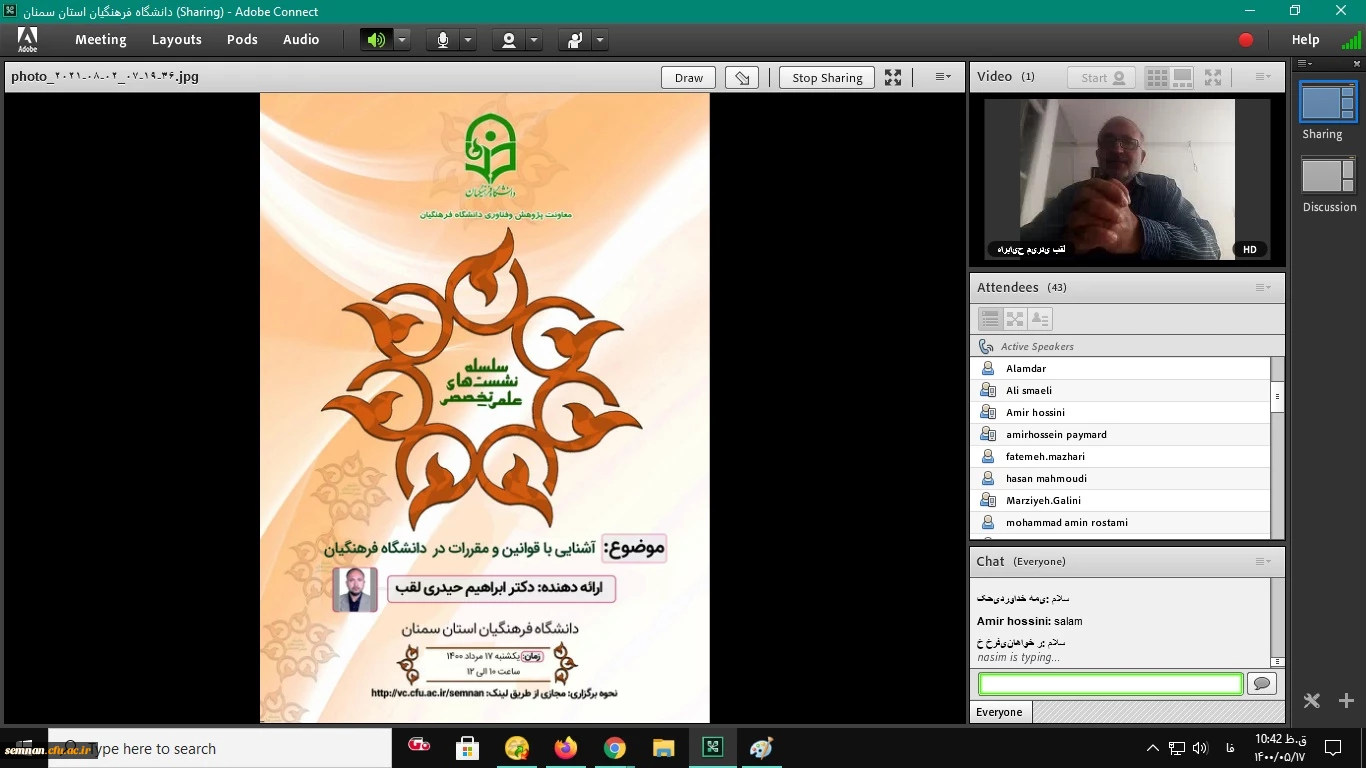
Task: Click the Stop Sharing button
Action: coord(827,78)
